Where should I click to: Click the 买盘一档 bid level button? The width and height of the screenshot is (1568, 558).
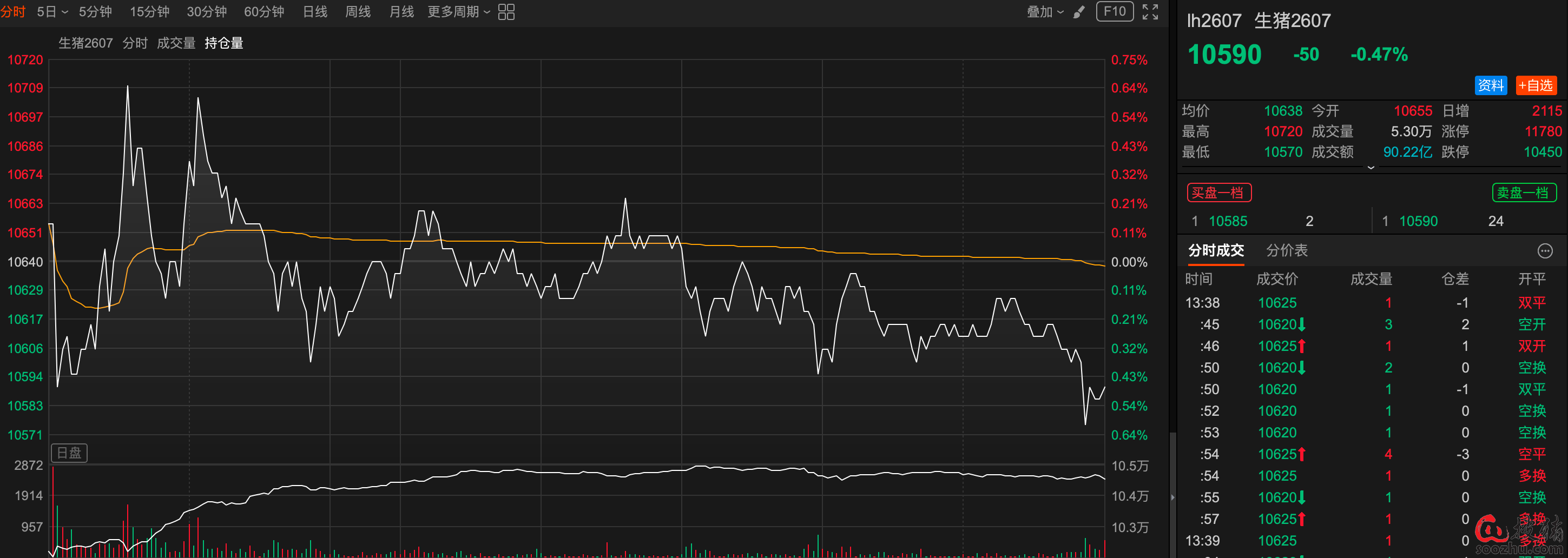[1218, 193]
